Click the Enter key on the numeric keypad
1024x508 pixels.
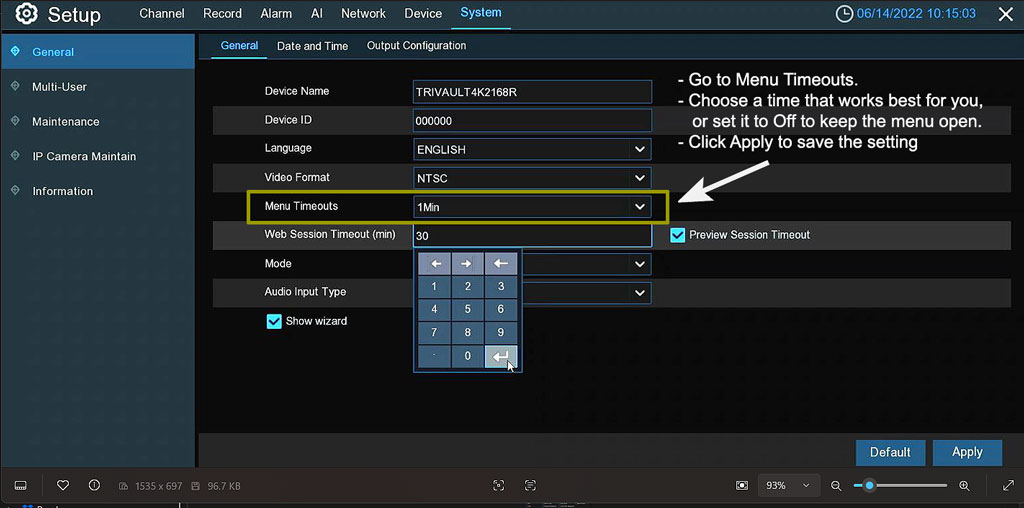pyautogui.click(x=501, y=357)
